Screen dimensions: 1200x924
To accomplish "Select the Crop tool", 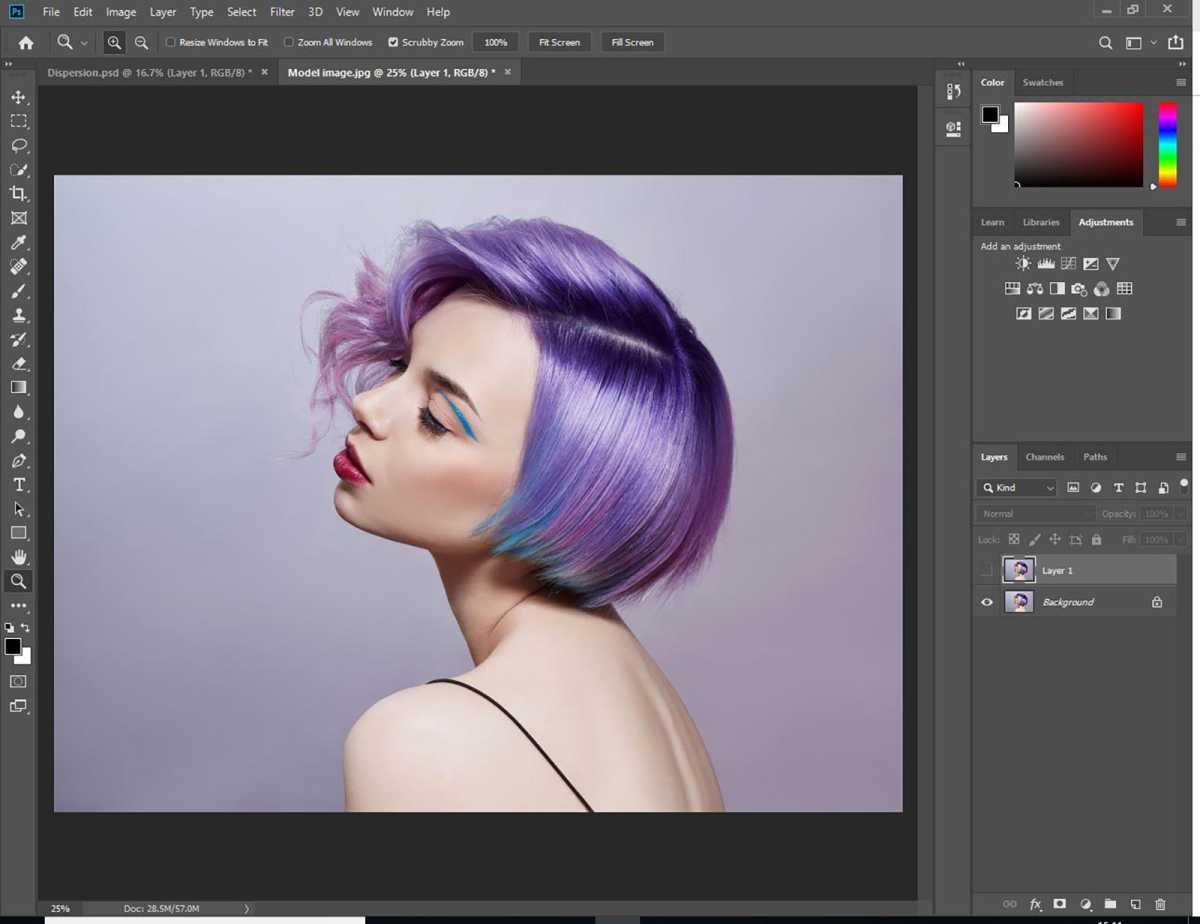I will pos(18,194).
